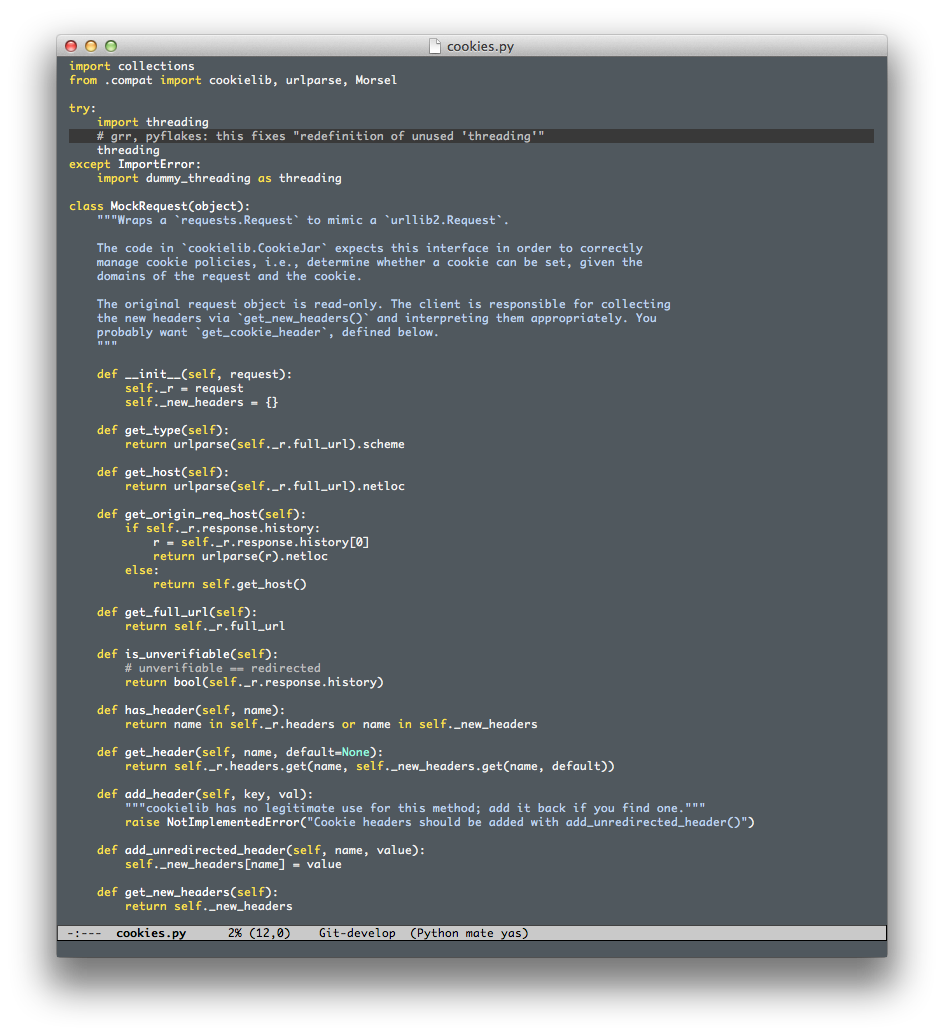Image resolution: width=944 pixels, height=1036 pixels.
Task: Click the highlighted pyflakes comment line
Action: click(471, 136)
